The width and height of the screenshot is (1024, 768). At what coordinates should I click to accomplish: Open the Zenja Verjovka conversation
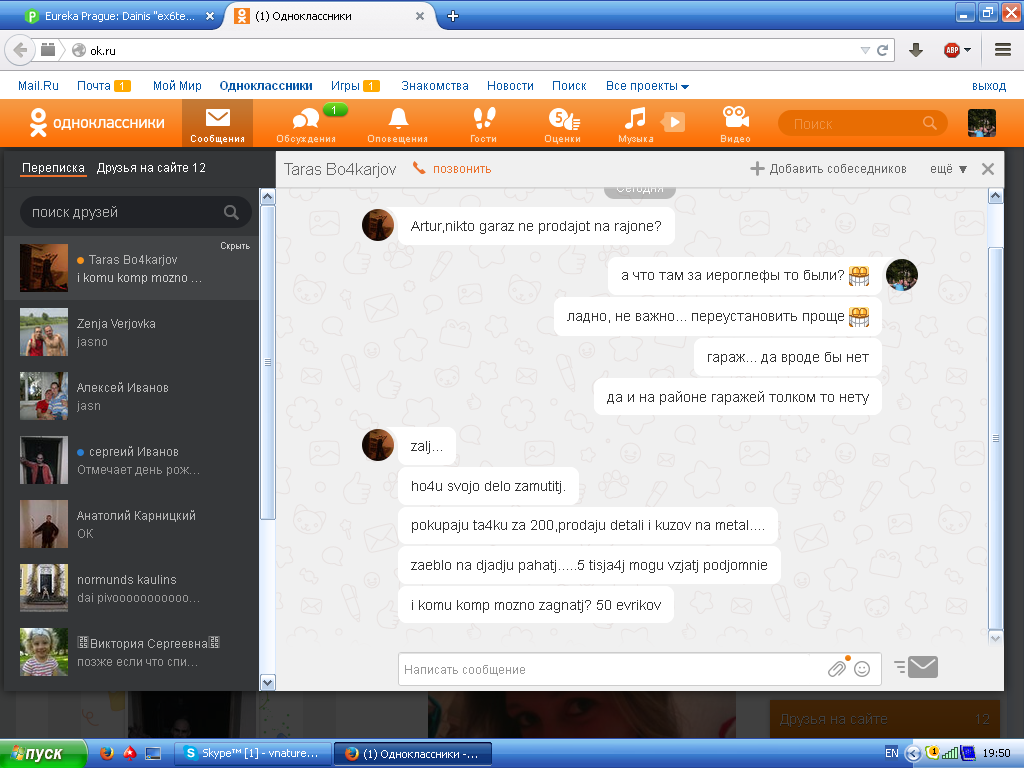click(x=131, y=332)
